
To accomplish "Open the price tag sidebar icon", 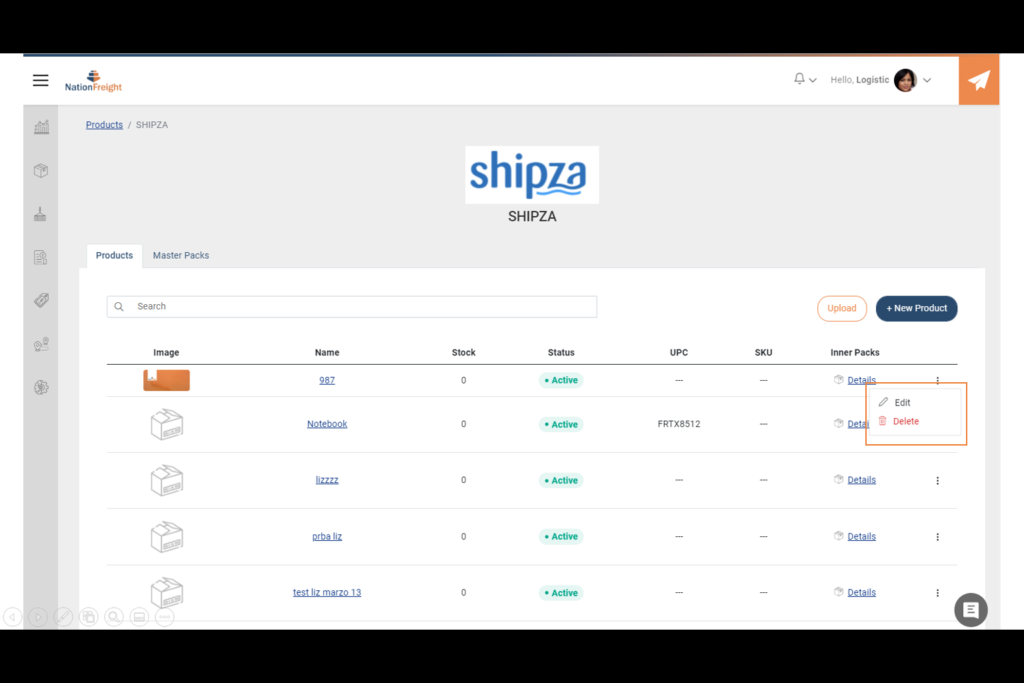I will point(41,300).
